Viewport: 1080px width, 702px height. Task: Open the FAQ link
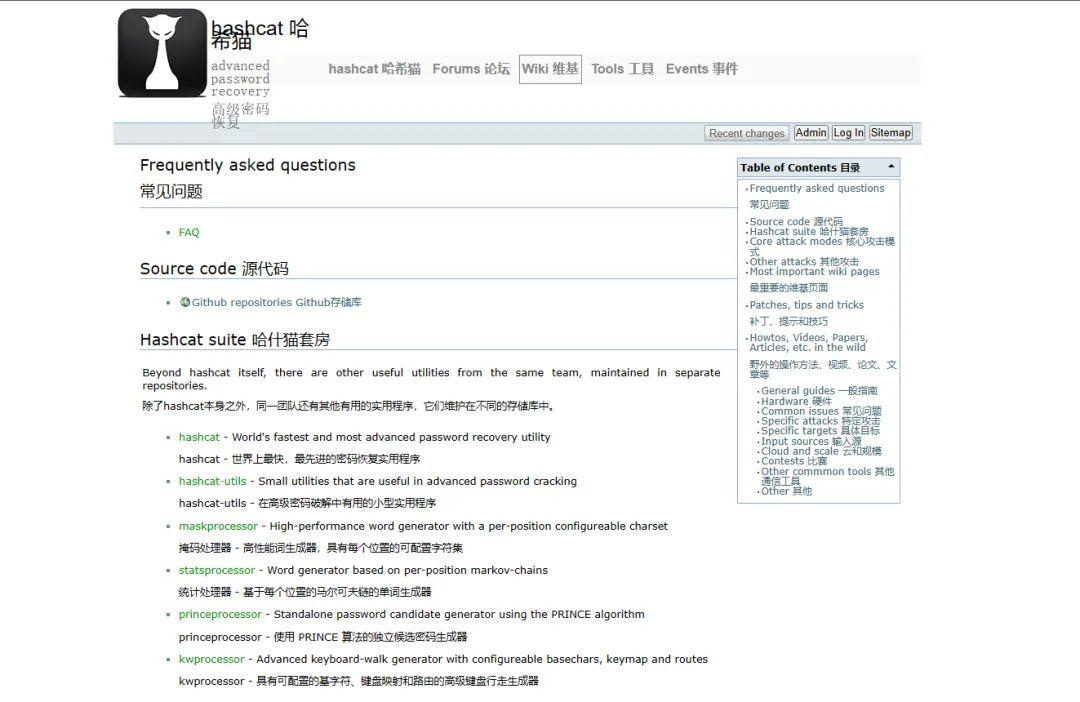tap(189, 232)
